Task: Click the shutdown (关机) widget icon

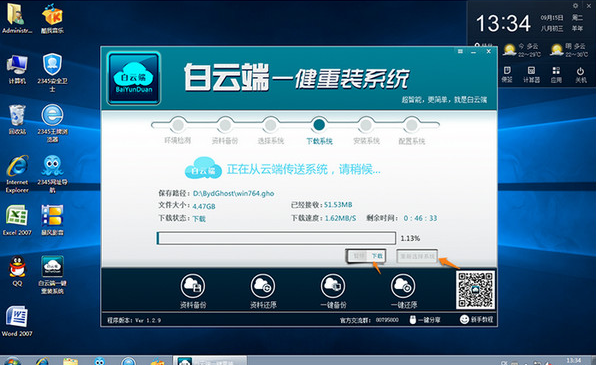Action: (x=580, y=75)
